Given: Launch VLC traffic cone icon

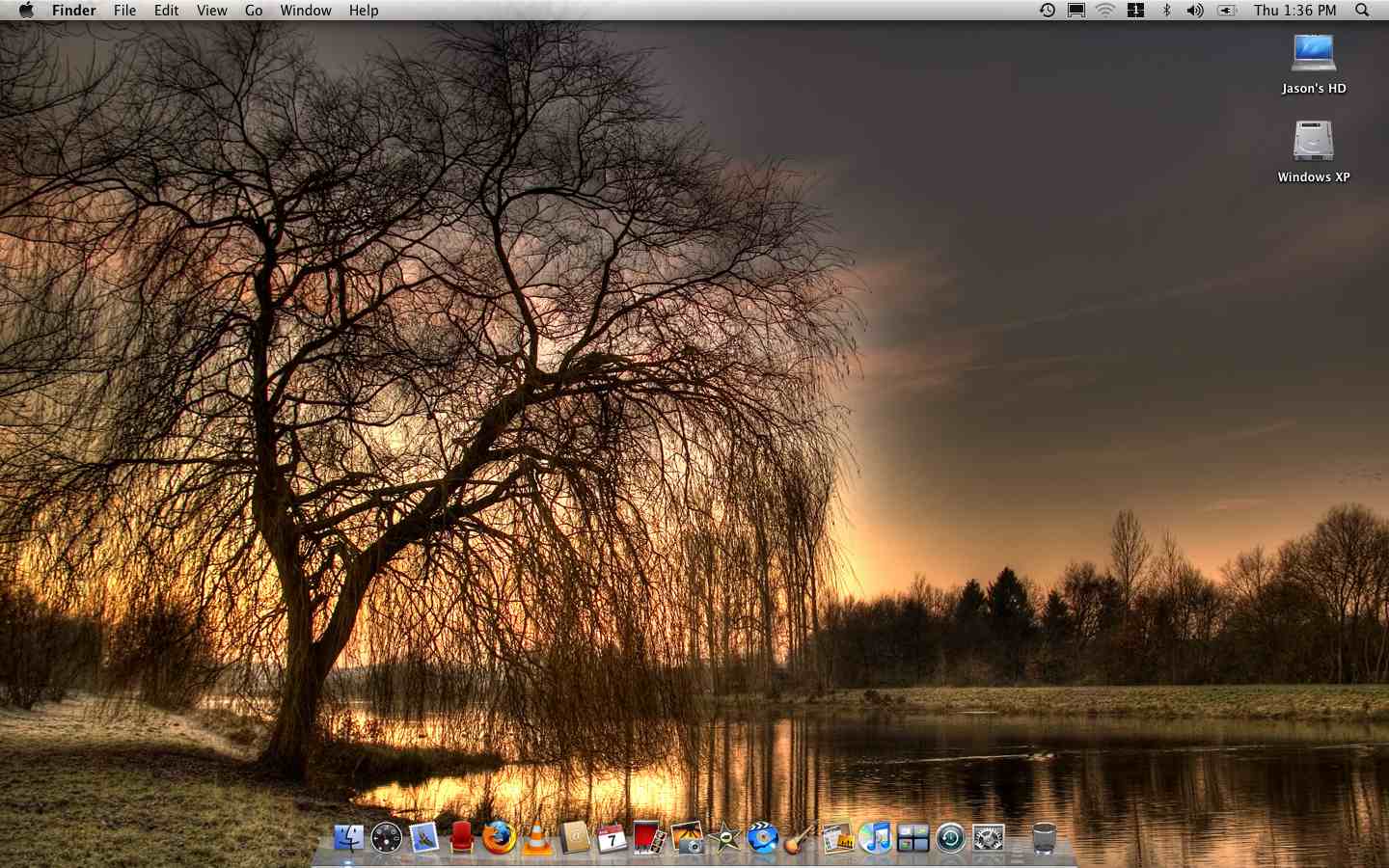Looking at the screenshot, I should (536, 838).
